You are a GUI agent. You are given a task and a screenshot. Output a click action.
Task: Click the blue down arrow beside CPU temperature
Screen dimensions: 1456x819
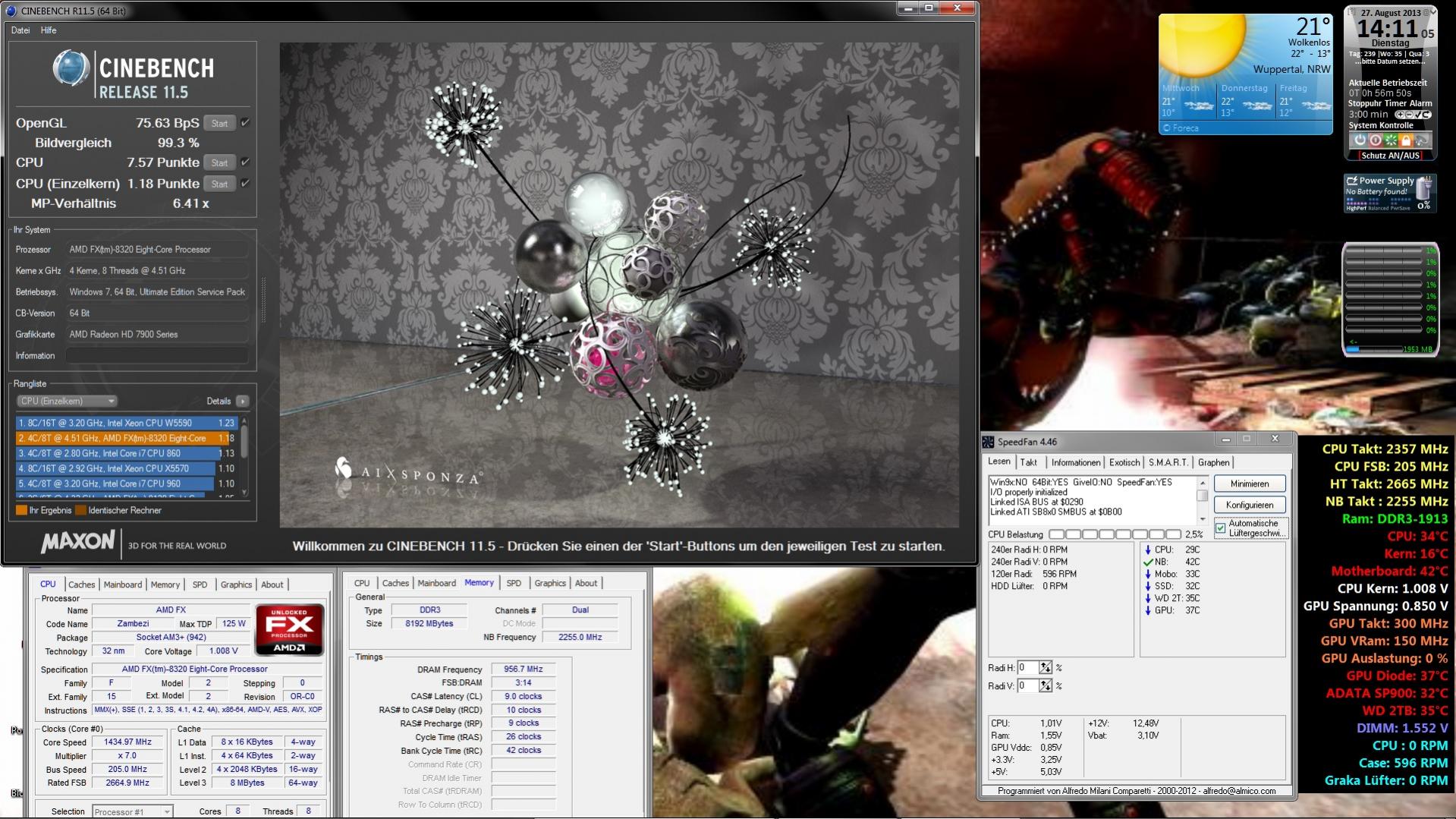(x=1148, y=550)
